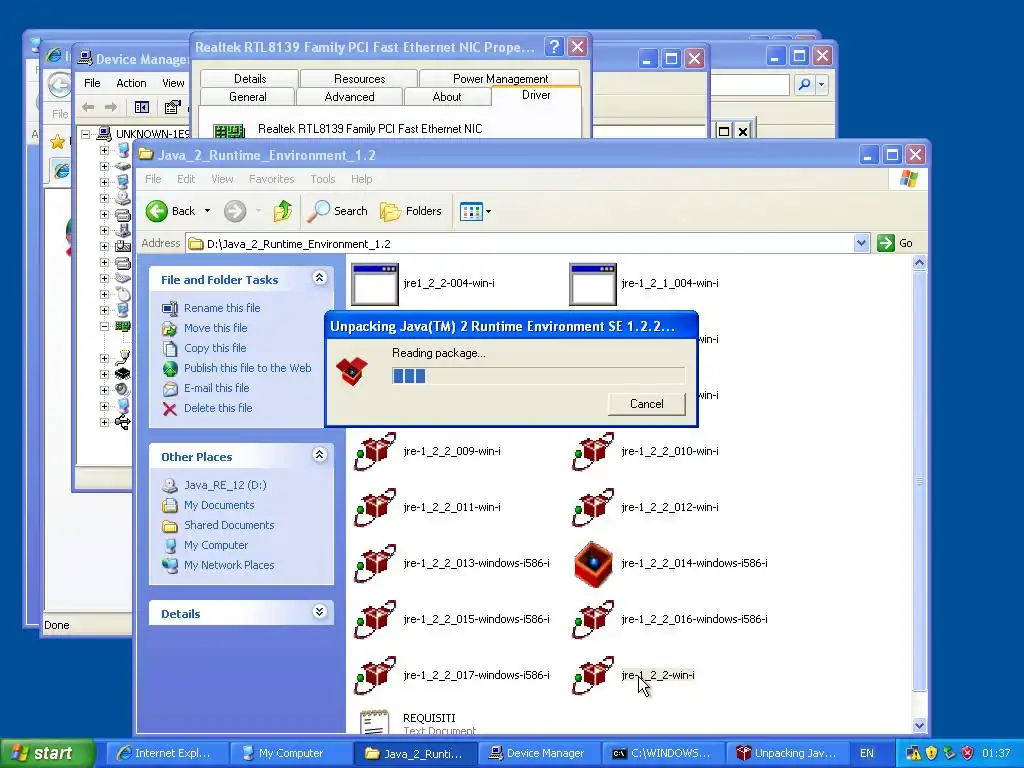Click the Reading package progress bar

[538, 376]
